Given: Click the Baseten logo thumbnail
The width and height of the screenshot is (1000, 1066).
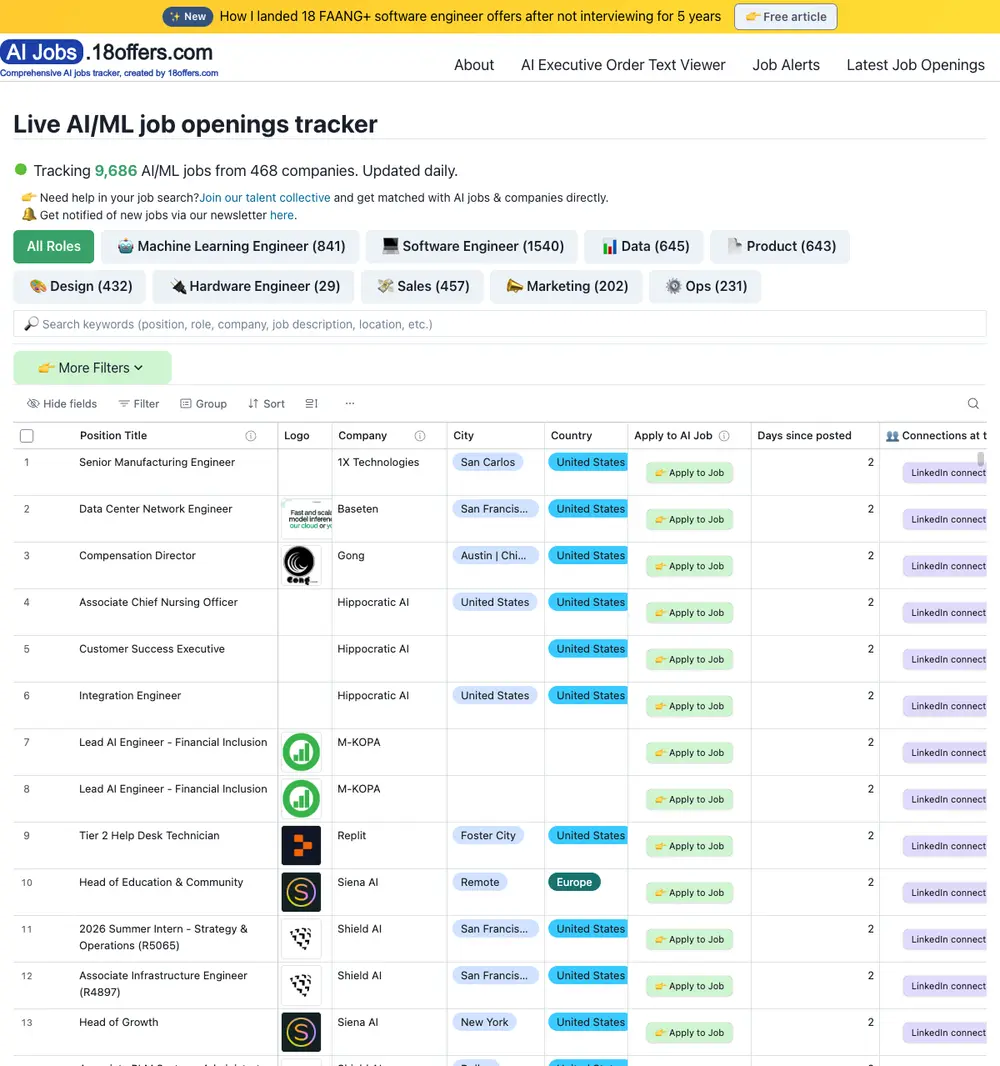Looking at the screenshot, I should [x=307, y=519].
